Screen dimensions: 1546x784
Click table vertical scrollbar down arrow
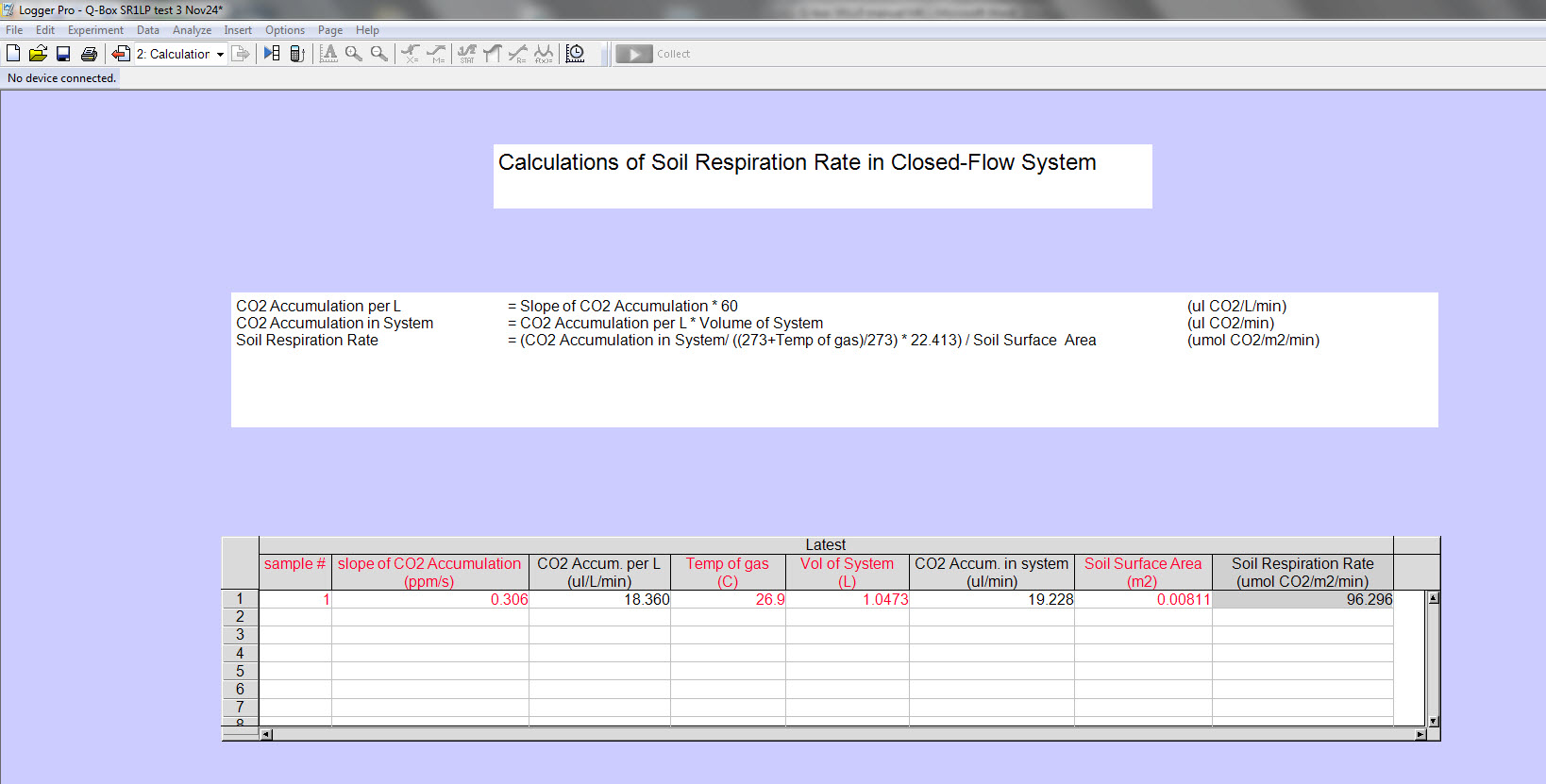tap(1433, 721)
